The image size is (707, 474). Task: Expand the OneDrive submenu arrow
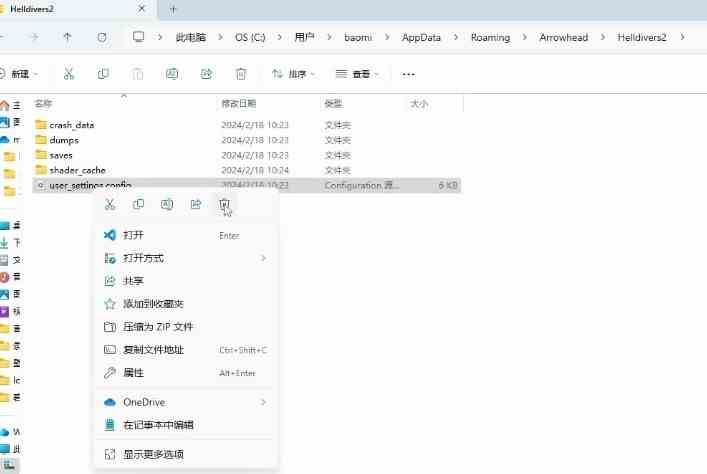(263, 402)
